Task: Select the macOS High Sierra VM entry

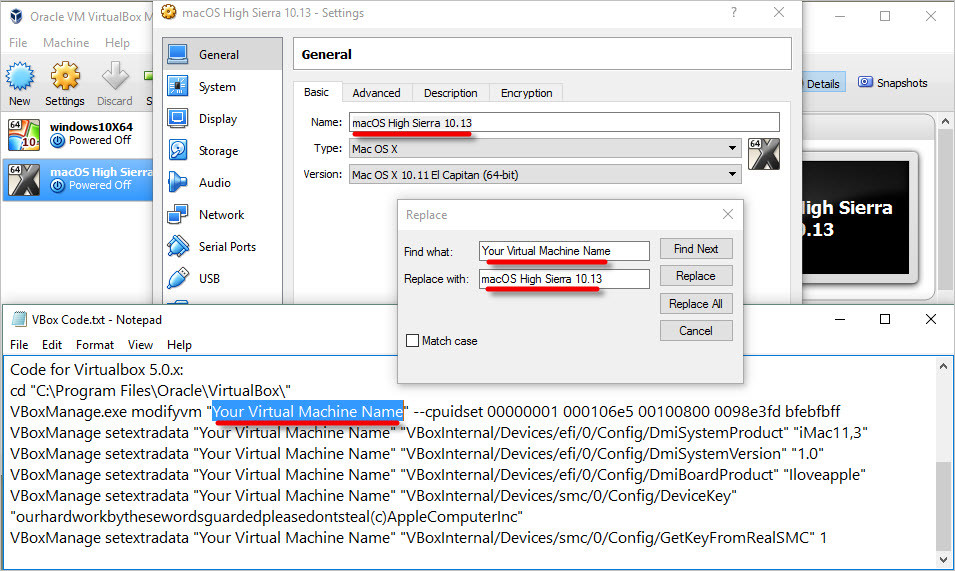Action: (77, 179)
